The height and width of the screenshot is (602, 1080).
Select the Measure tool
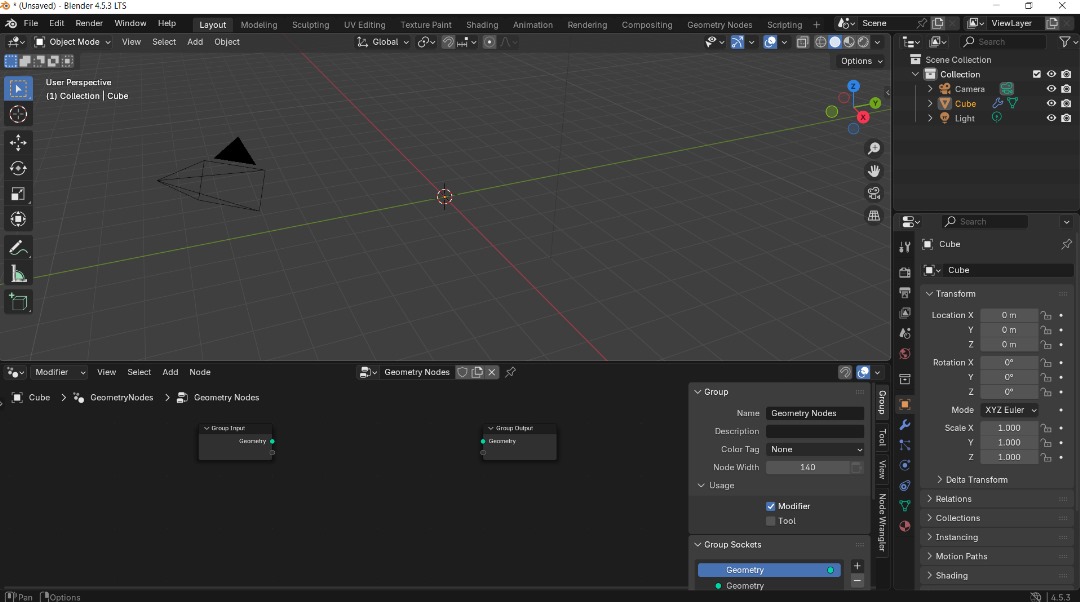pos(18,274)
